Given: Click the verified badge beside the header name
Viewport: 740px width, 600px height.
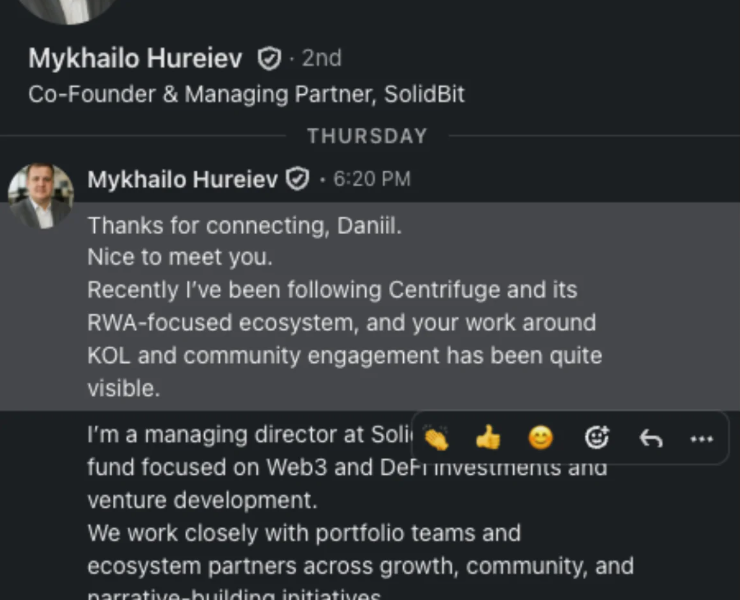Looking at the screenshot, I should click(x=269, y=59).
